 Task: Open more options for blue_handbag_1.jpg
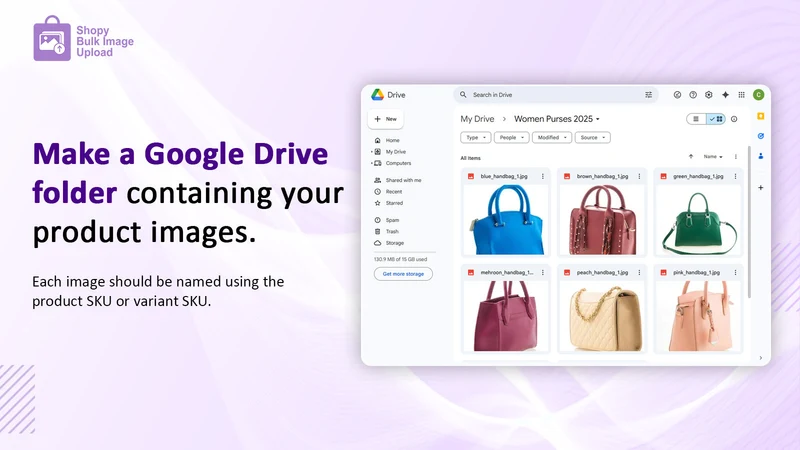tap(543, 177)
